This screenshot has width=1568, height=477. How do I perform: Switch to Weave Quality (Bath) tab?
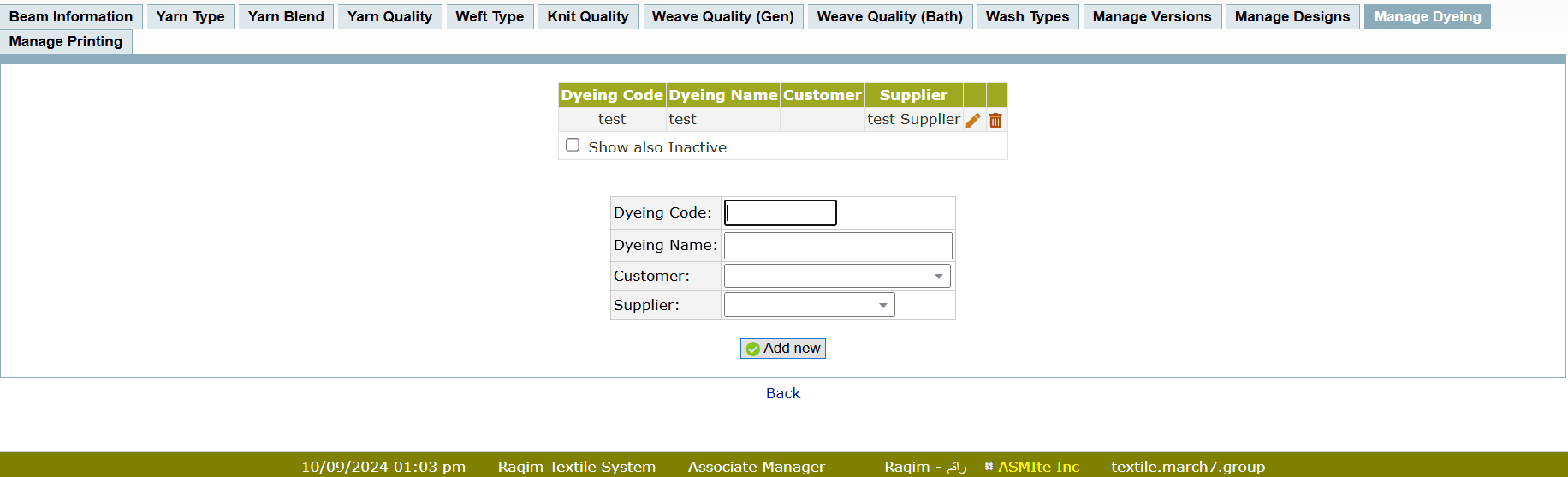[889, 16]
